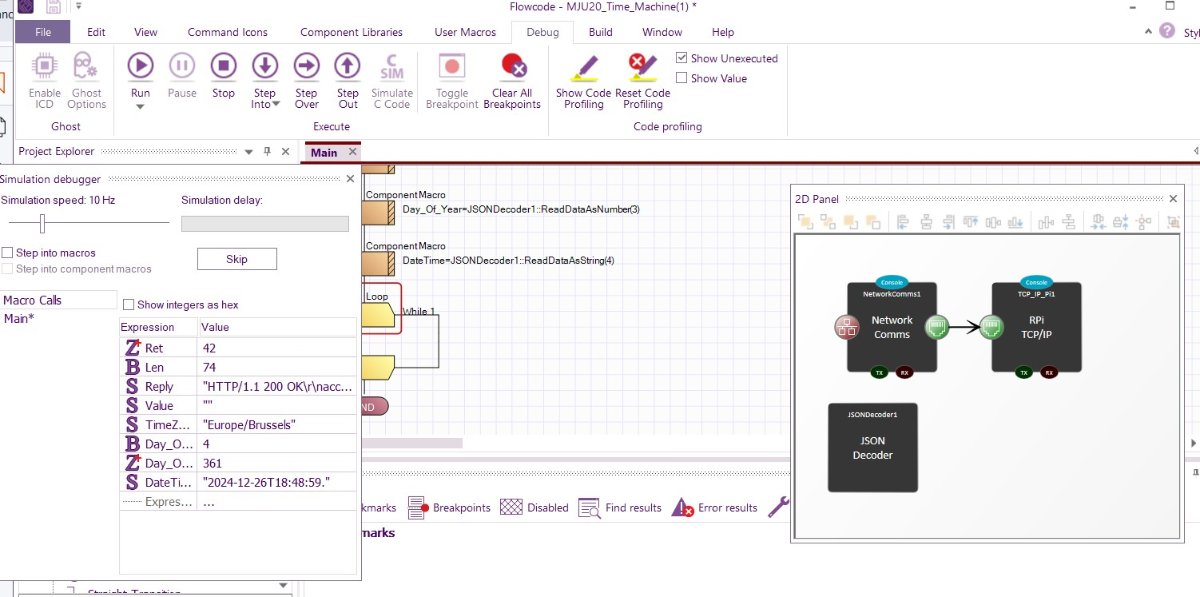
Task: Click the bring to front icon in 2D Panel
Action: pyautogui.click(x=805, y=222)
